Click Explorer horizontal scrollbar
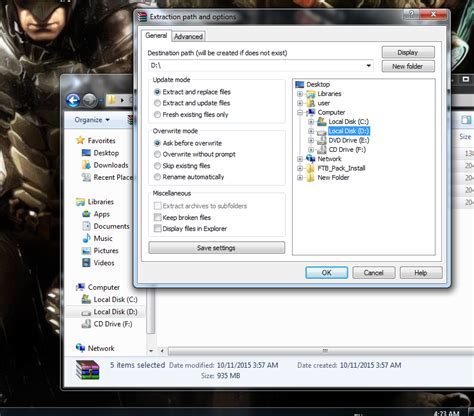The height and width of the screenshot is (416, 474). point(320,351)
